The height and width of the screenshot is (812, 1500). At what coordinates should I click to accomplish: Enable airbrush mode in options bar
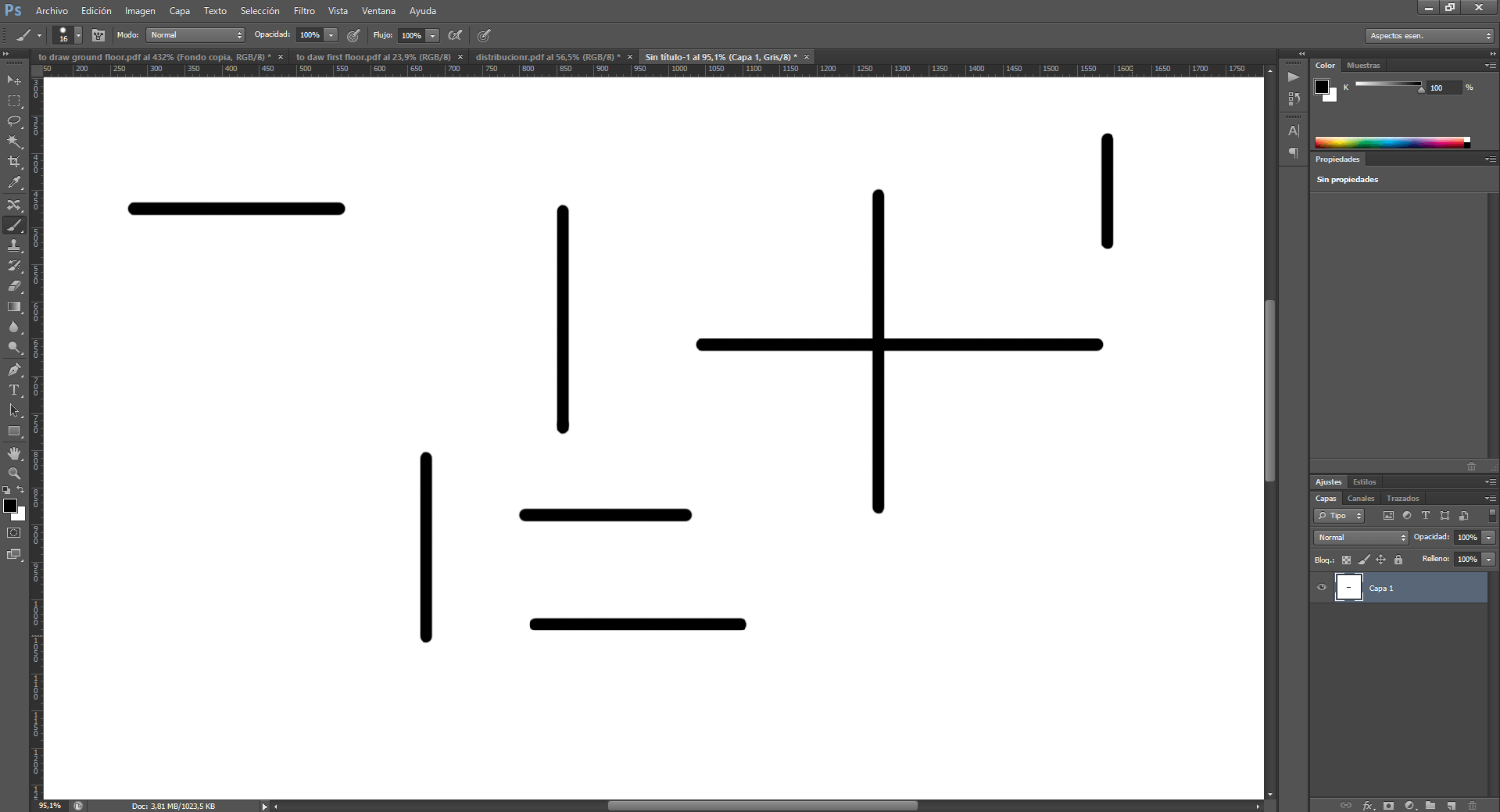pyautogui.click(x=455, y=35)
